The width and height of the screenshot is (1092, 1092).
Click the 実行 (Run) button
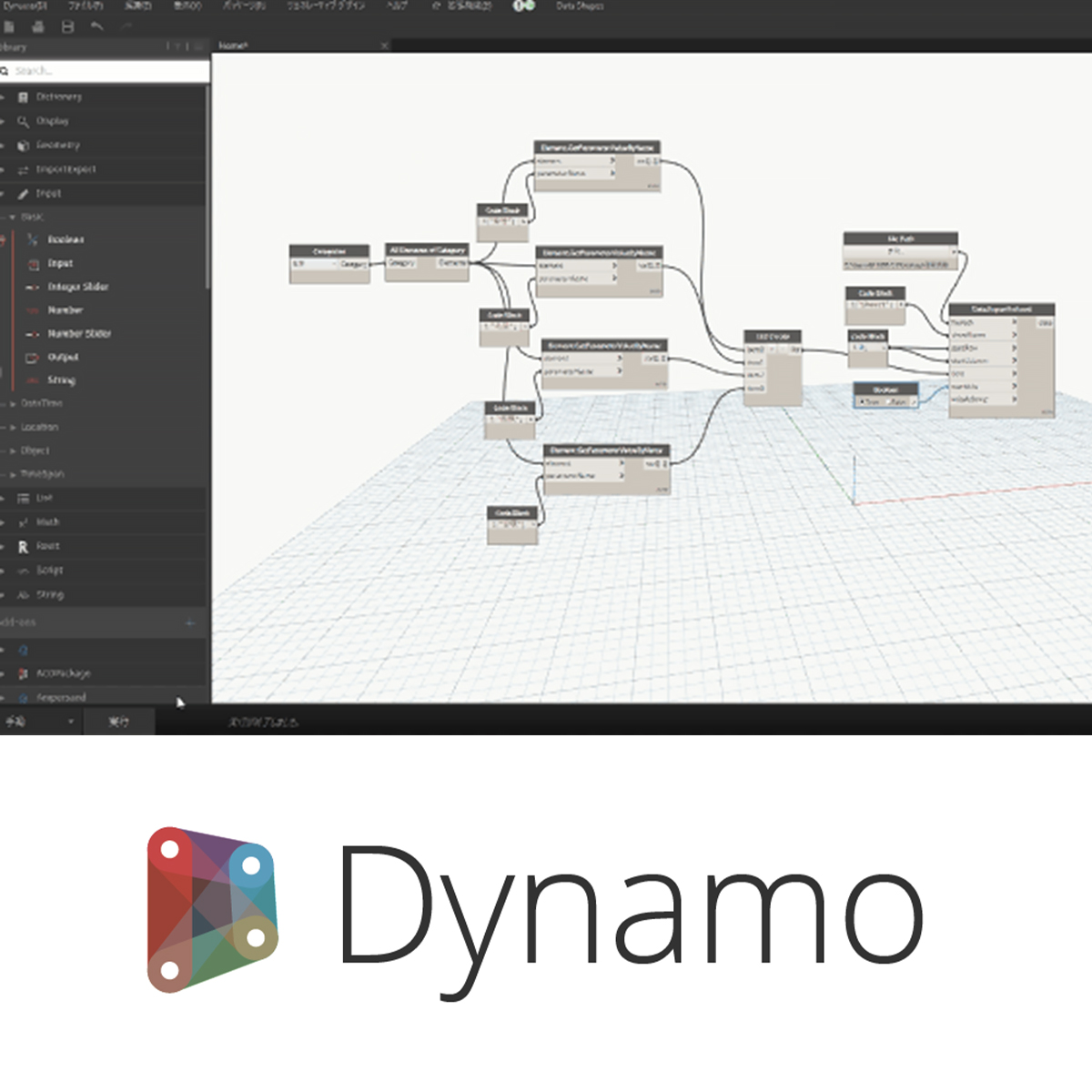[x=119, y=722]
